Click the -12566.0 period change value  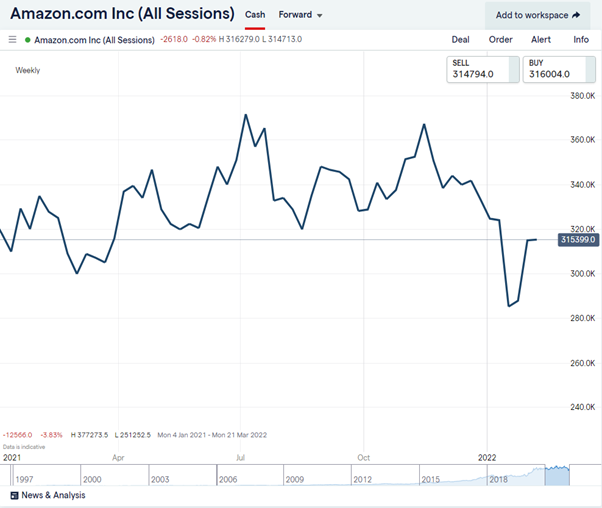click(x=18, y=435)
